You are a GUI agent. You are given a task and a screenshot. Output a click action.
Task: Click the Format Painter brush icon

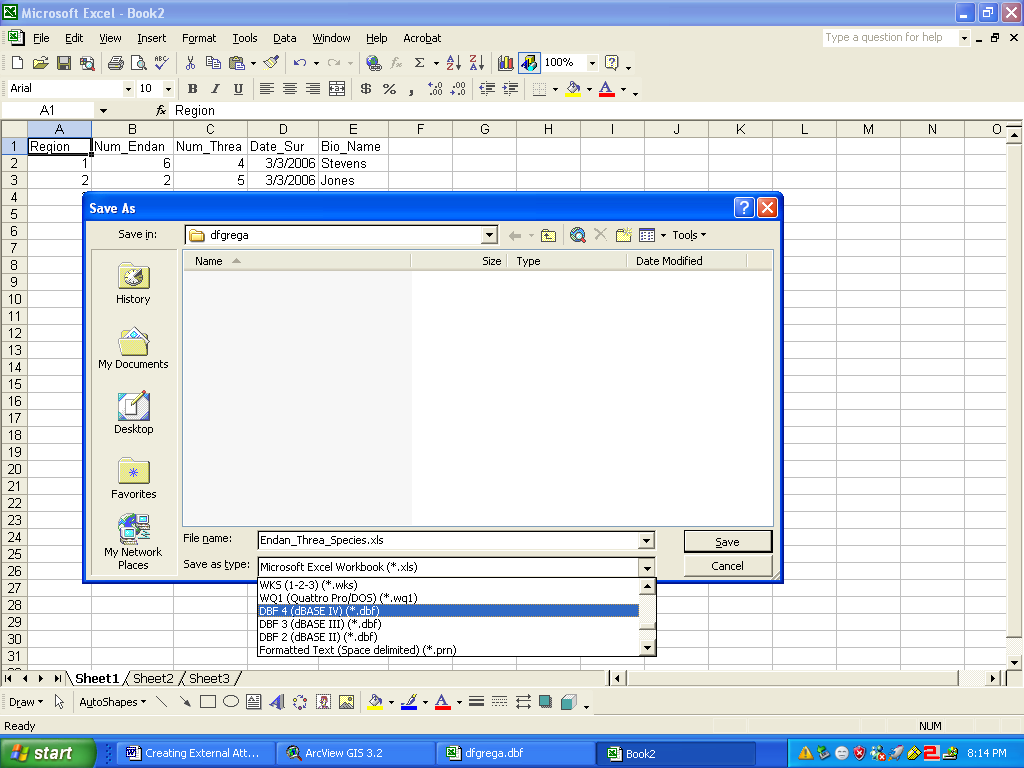tap(271, 63)
